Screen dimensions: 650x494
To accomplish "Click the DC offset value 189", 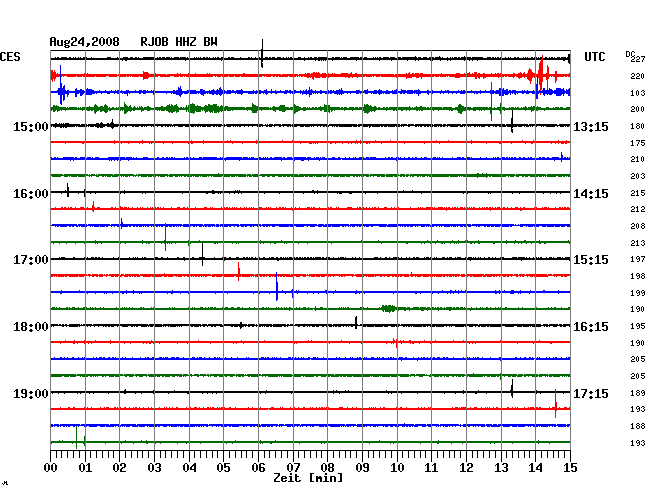I will coord(638,393).
